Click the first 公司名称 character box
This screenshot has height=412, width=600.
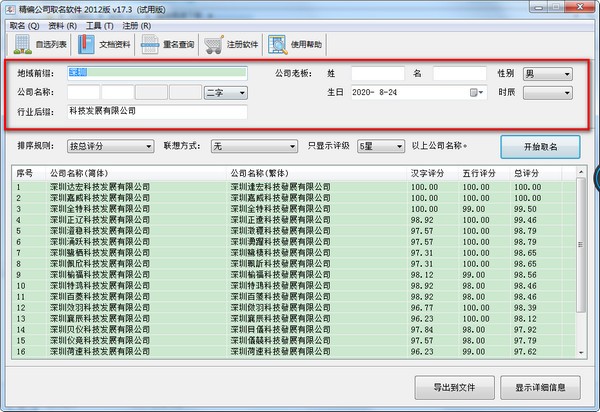[83, 93]
